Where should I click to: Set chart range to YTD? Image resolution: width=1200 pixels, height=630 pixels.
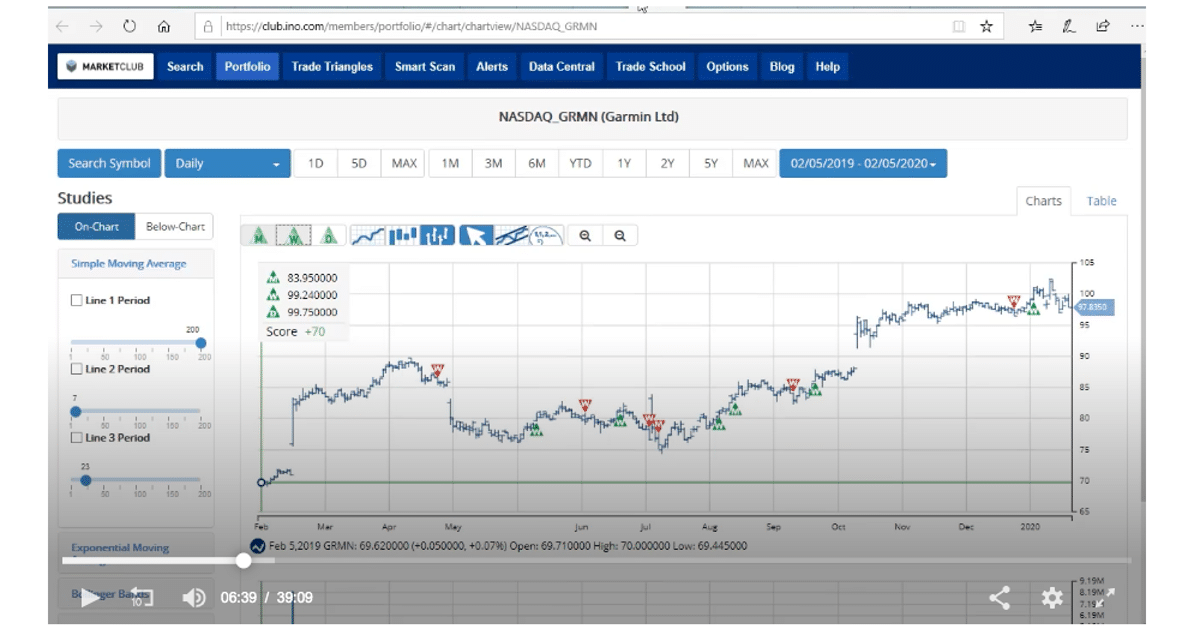[x=580, y=164]
